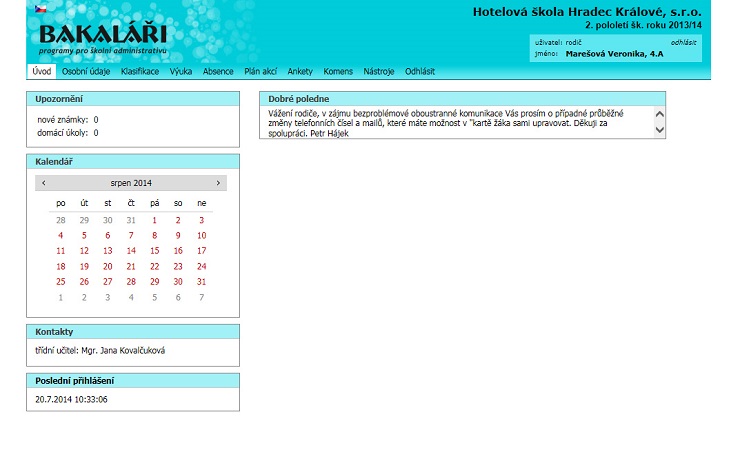Go to next month in calendar

coord(218,183)
